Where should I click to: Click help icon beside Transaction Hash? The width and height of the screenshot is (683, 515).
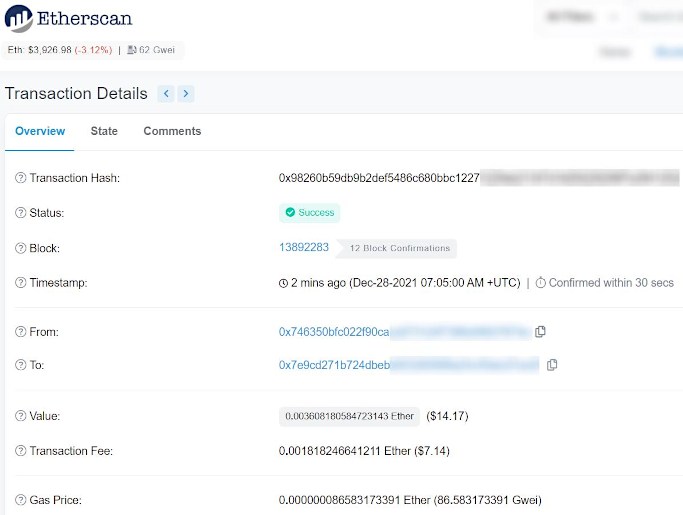[x=20, y=178]
